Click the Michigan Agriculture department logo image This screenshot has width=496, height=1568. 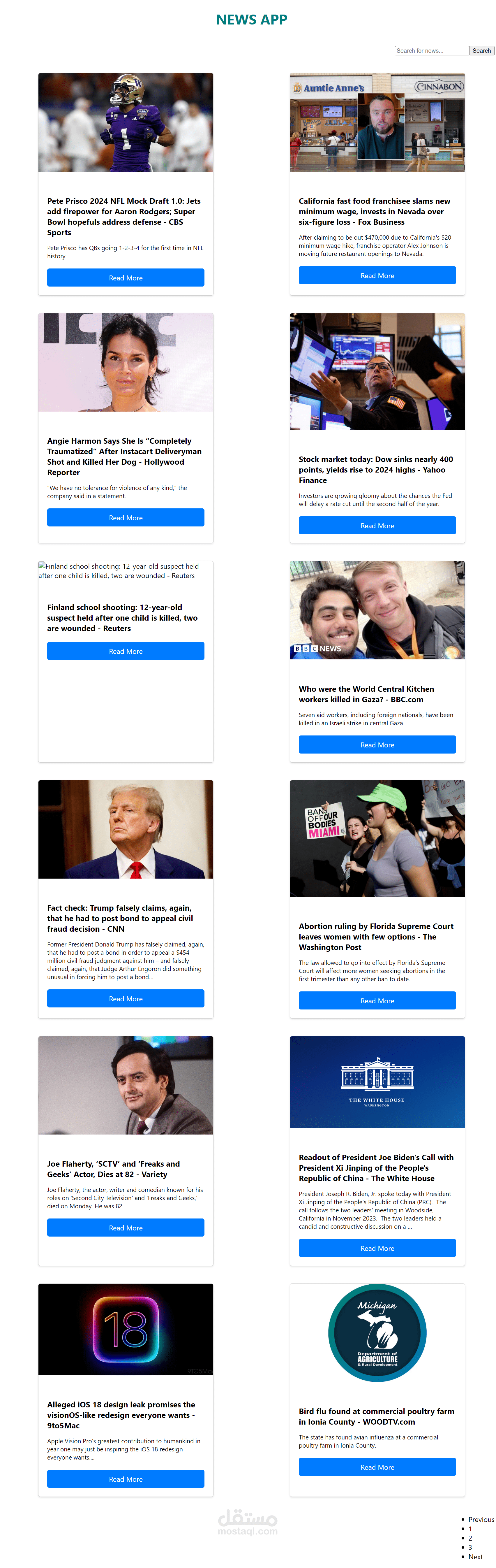pyautogui.click(x=377, y=1332)
